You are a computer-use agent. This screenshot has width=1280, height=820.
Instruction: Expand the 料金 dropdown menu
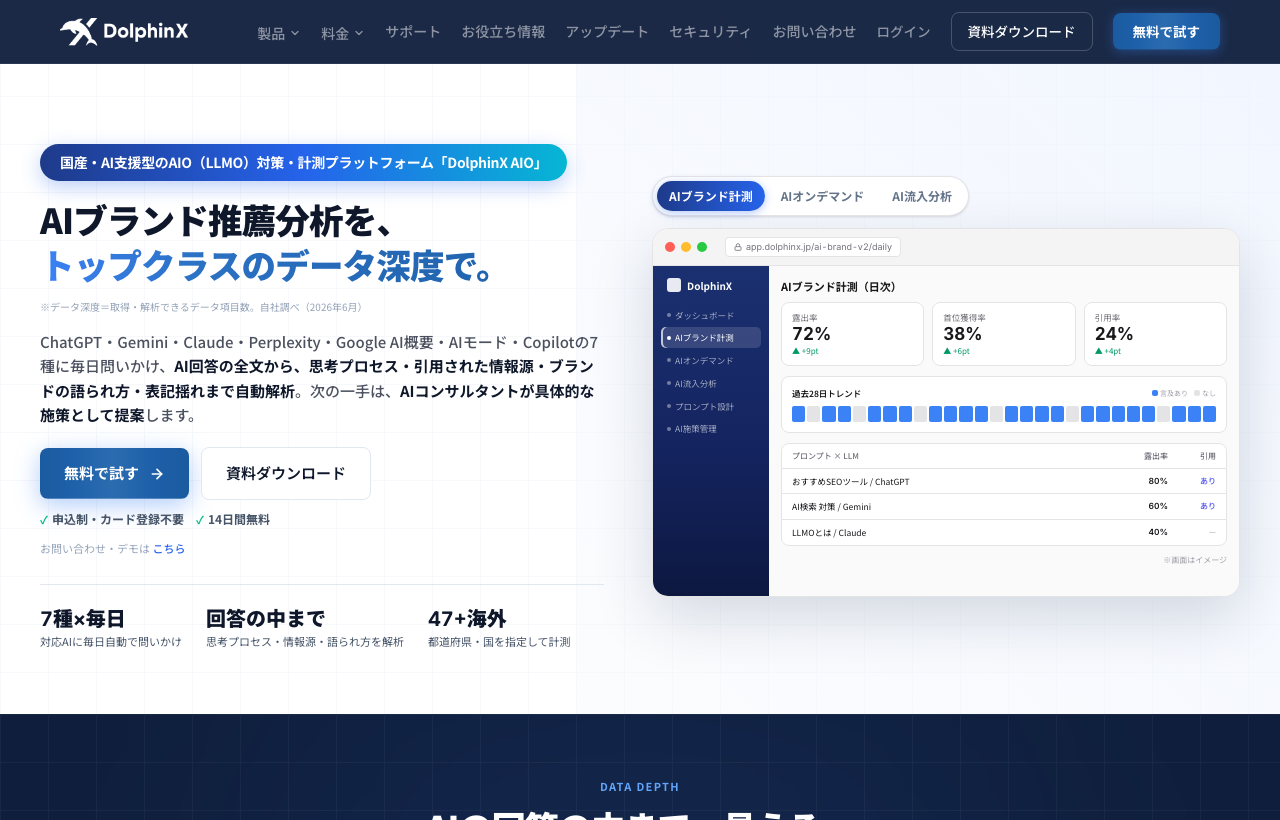(342, 33)
